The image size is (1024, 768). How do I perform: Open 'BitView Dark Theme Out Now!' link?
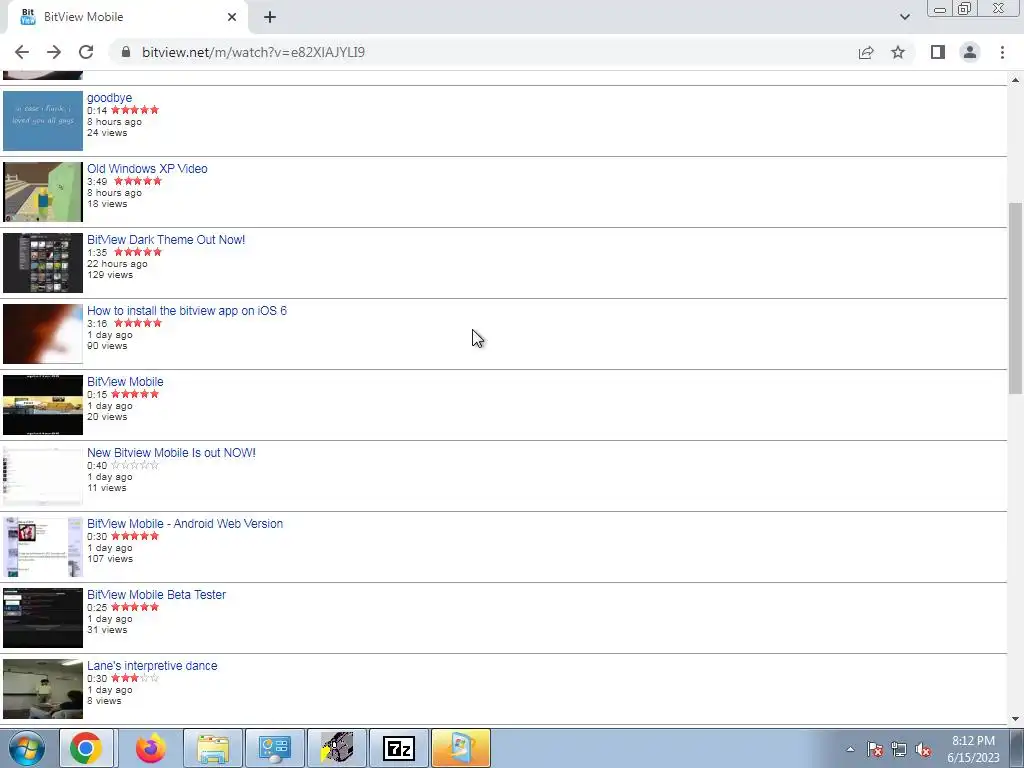tap(166, 240)
